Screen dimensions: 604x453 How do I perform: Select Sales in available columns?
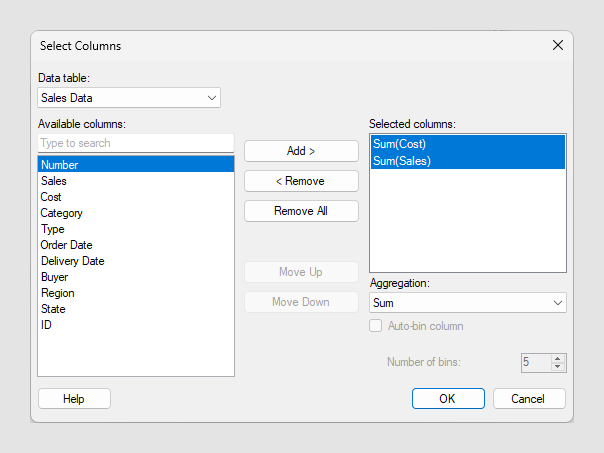[54, 181]
